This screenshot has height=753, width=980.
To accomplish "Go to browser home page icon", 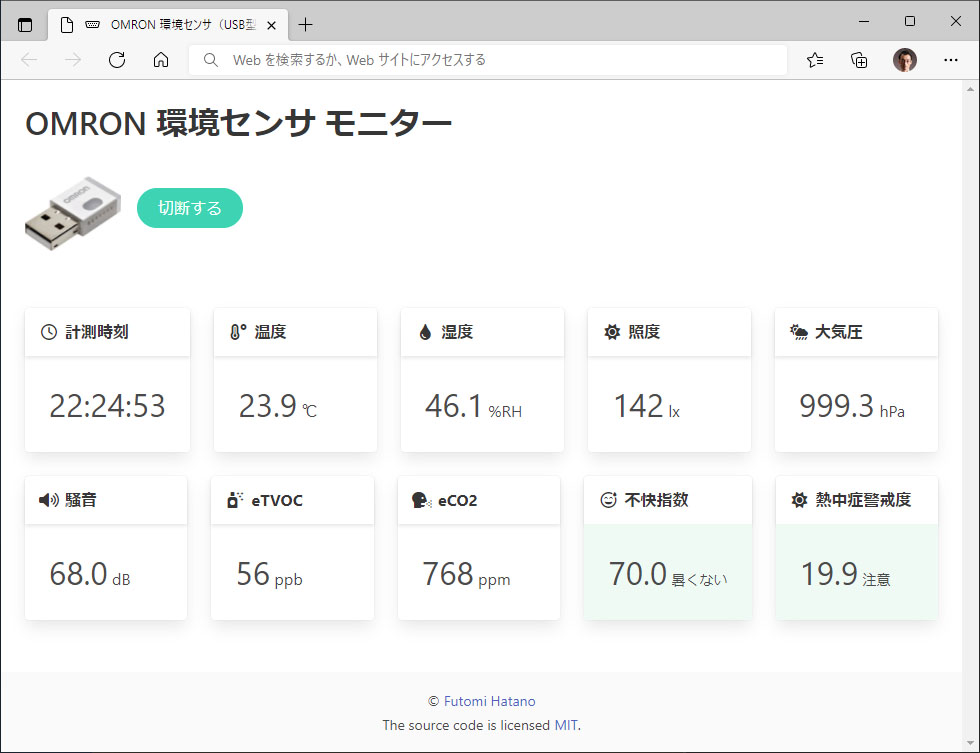I will (161, 60).
